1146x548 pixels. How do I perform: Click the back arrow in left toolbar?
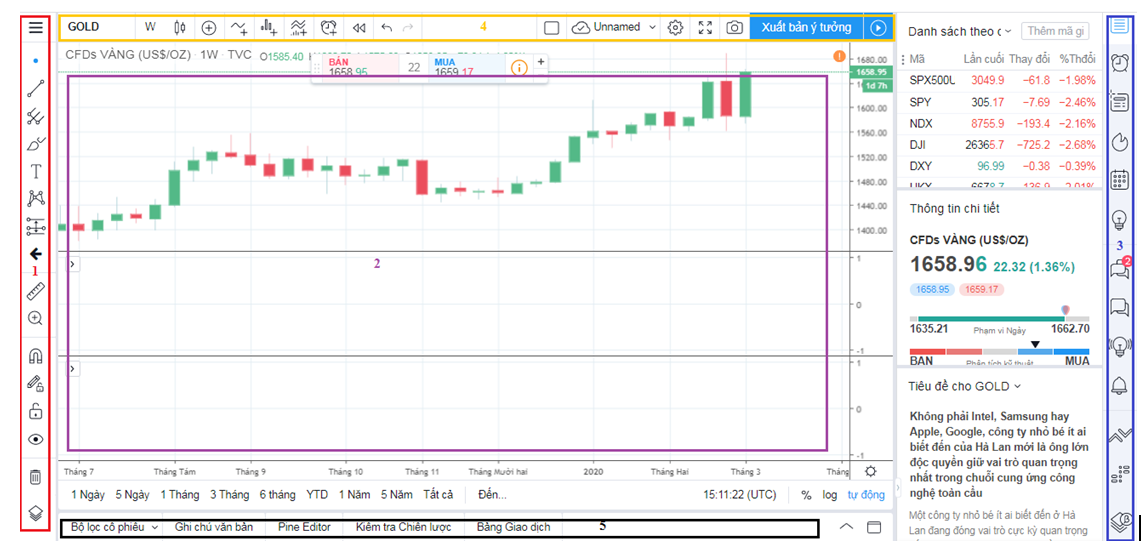tap(35, 254)
